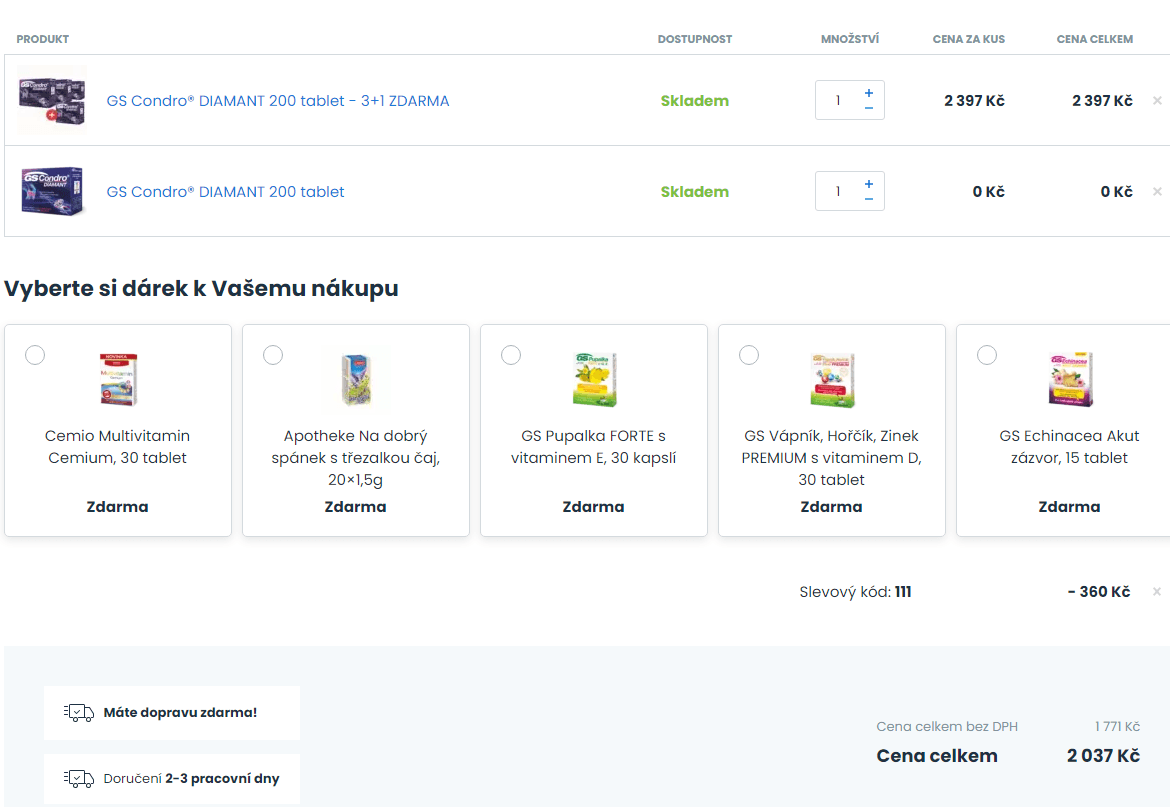Edit quantity field for GS Condro 3+1 ZDARMA
The height and width of the screenshot is (807, 1170).
pos(838,100)
